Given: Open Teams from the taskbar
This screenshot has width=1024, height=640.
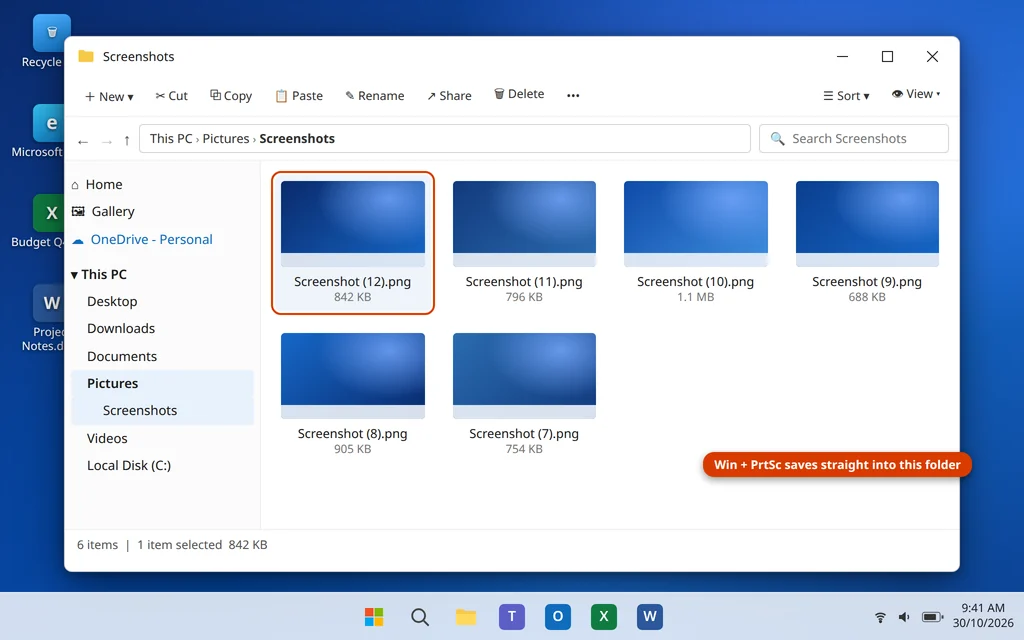Looking at the screenshot, I should pyautogui.click(x=512, y=616).
